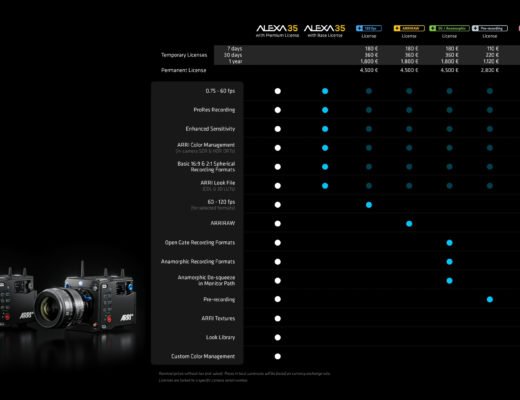The image size is (520, 400).
Task: Click the bright blue dot in 60 - 120 fps row
Action: (369, 205)
